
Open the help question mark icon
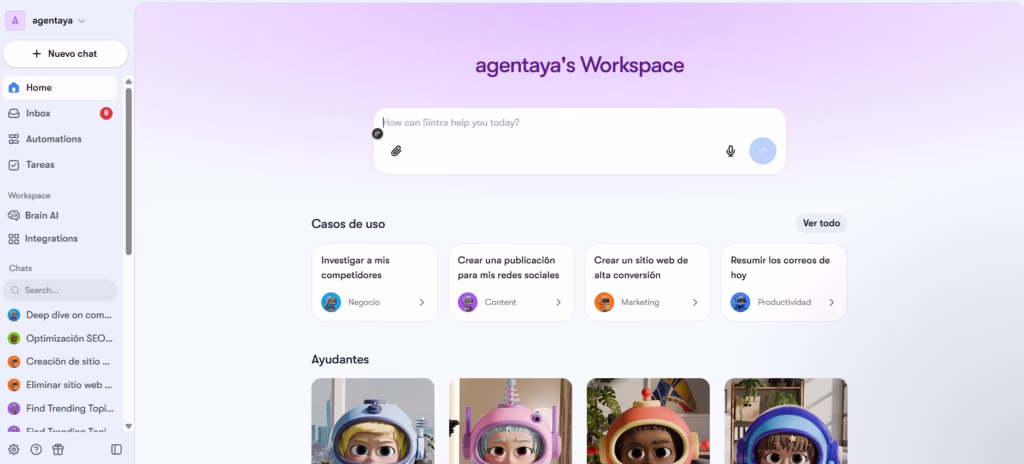coord(37,449)
